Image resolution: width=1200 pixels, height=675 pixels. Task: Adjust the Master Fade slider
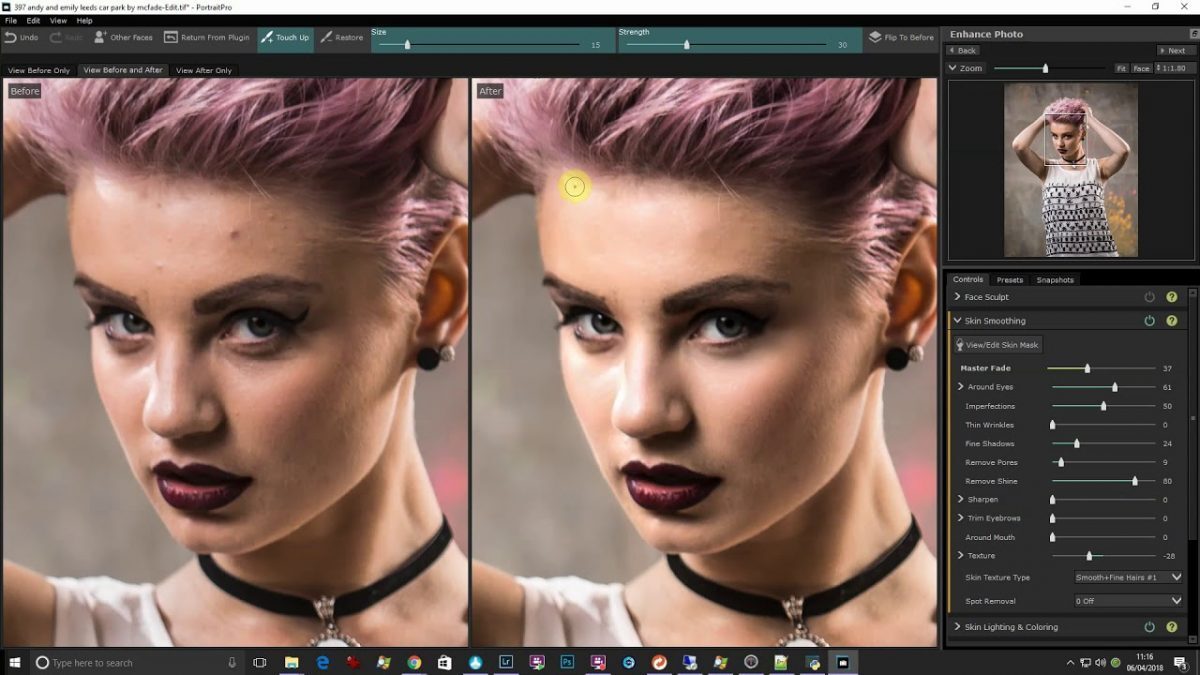[x=1087, y=368]
